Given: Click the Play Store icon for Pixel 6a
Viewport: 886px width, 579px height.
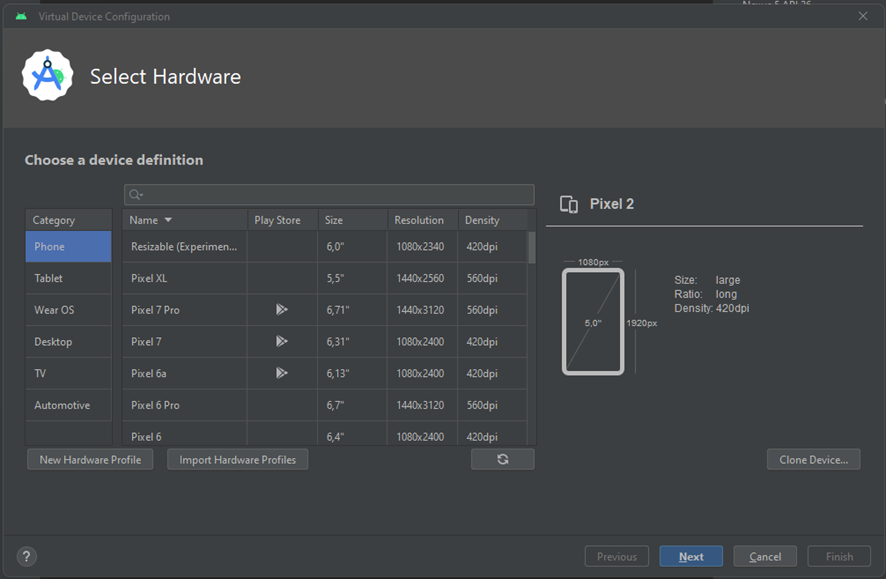Looking at the screenshot, I should [x=281, y=373].
